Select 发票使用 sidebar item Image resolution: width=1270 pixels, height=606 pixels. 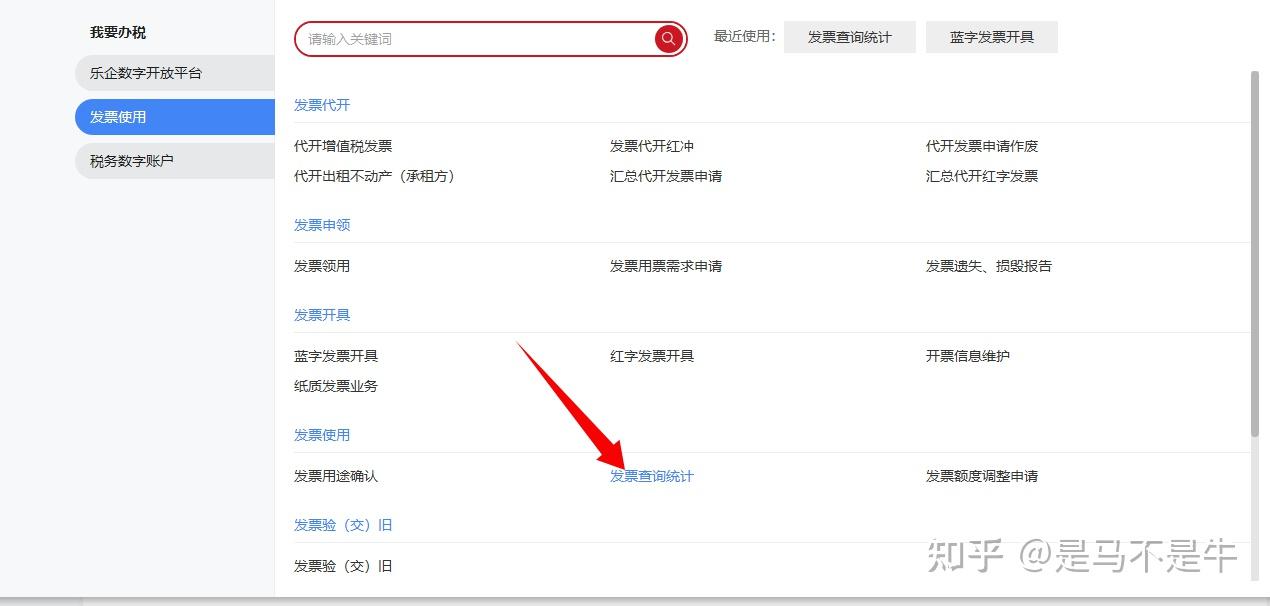pos(175,117)
